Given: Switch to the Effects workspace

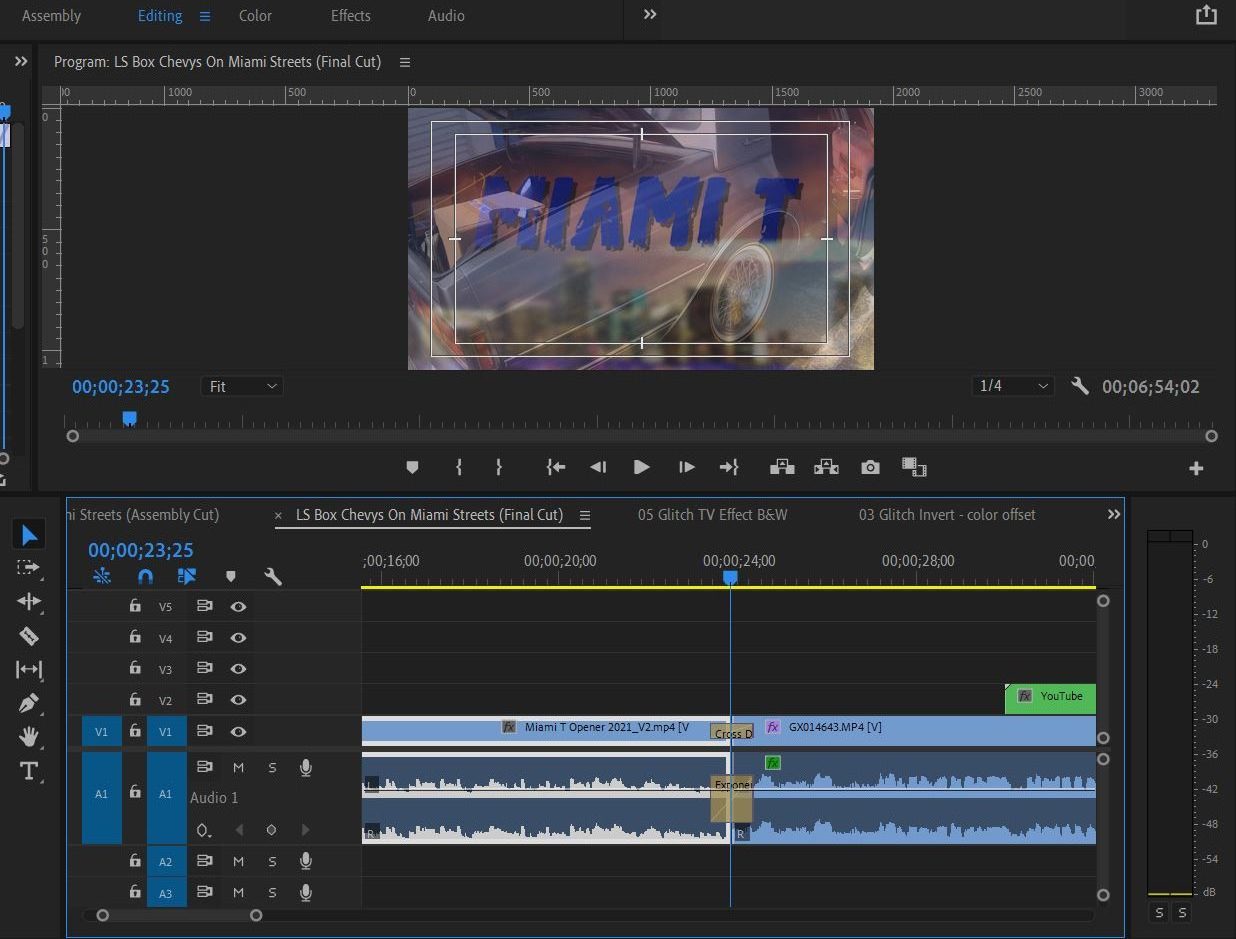Looking at the screenshot, I should pos(351,16).
